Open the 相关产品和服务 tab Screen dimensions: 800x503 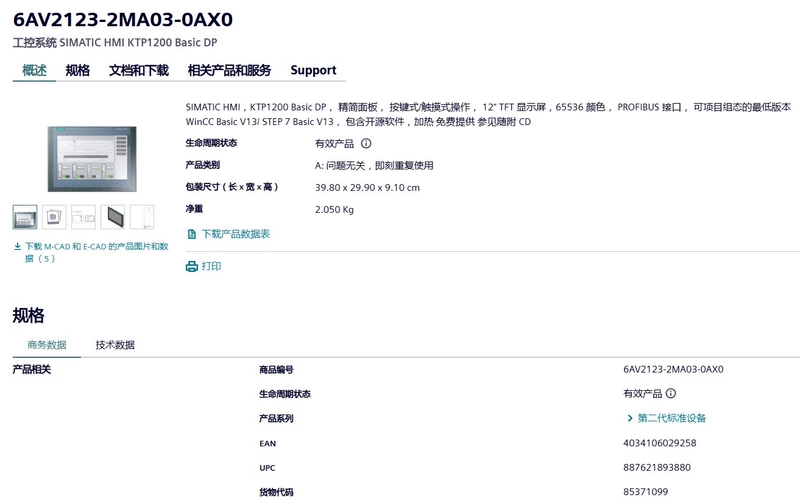[230, 70]
